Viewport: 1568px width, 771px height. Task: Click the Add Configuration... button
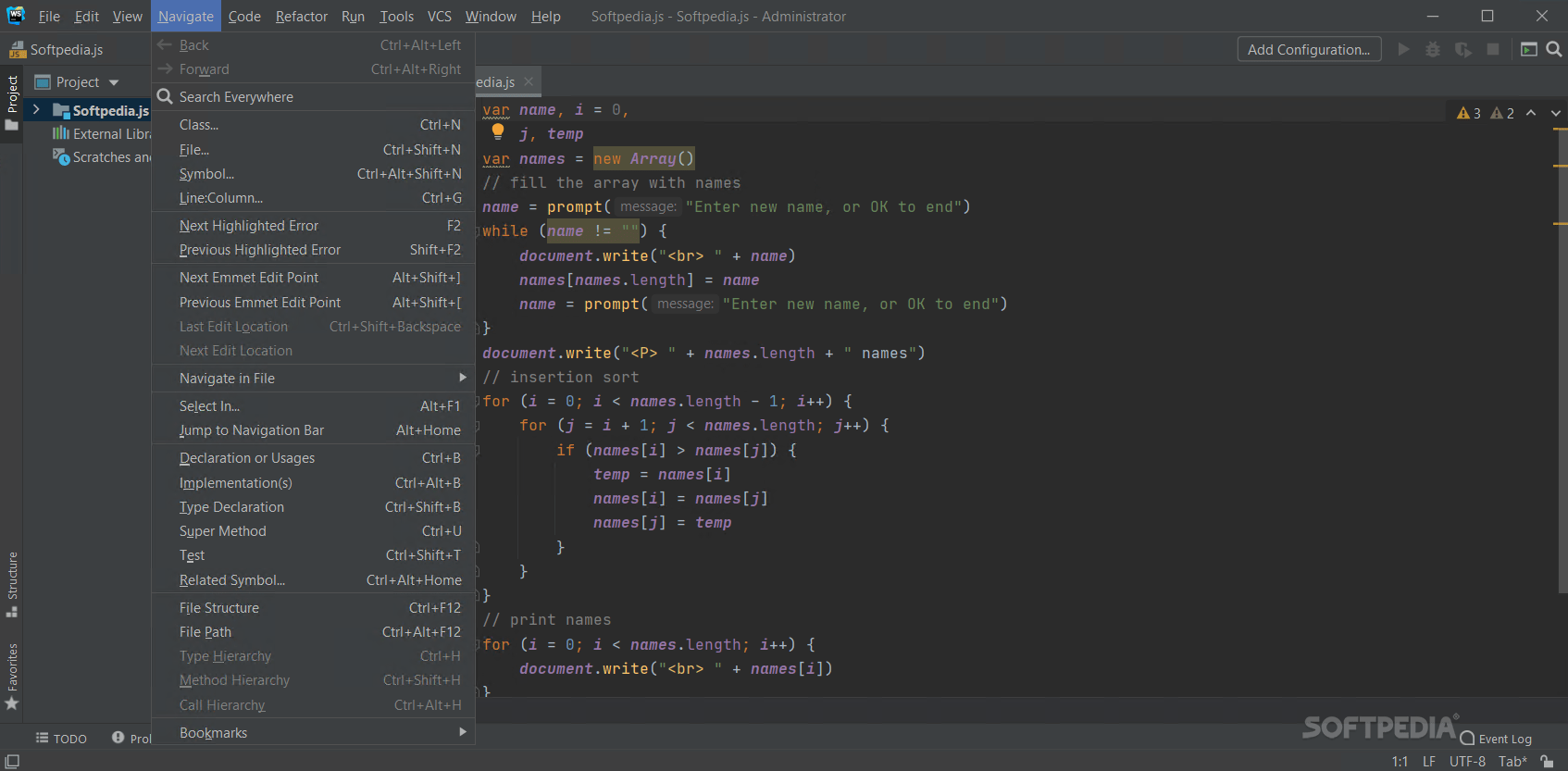click(x=1309, y=49)
